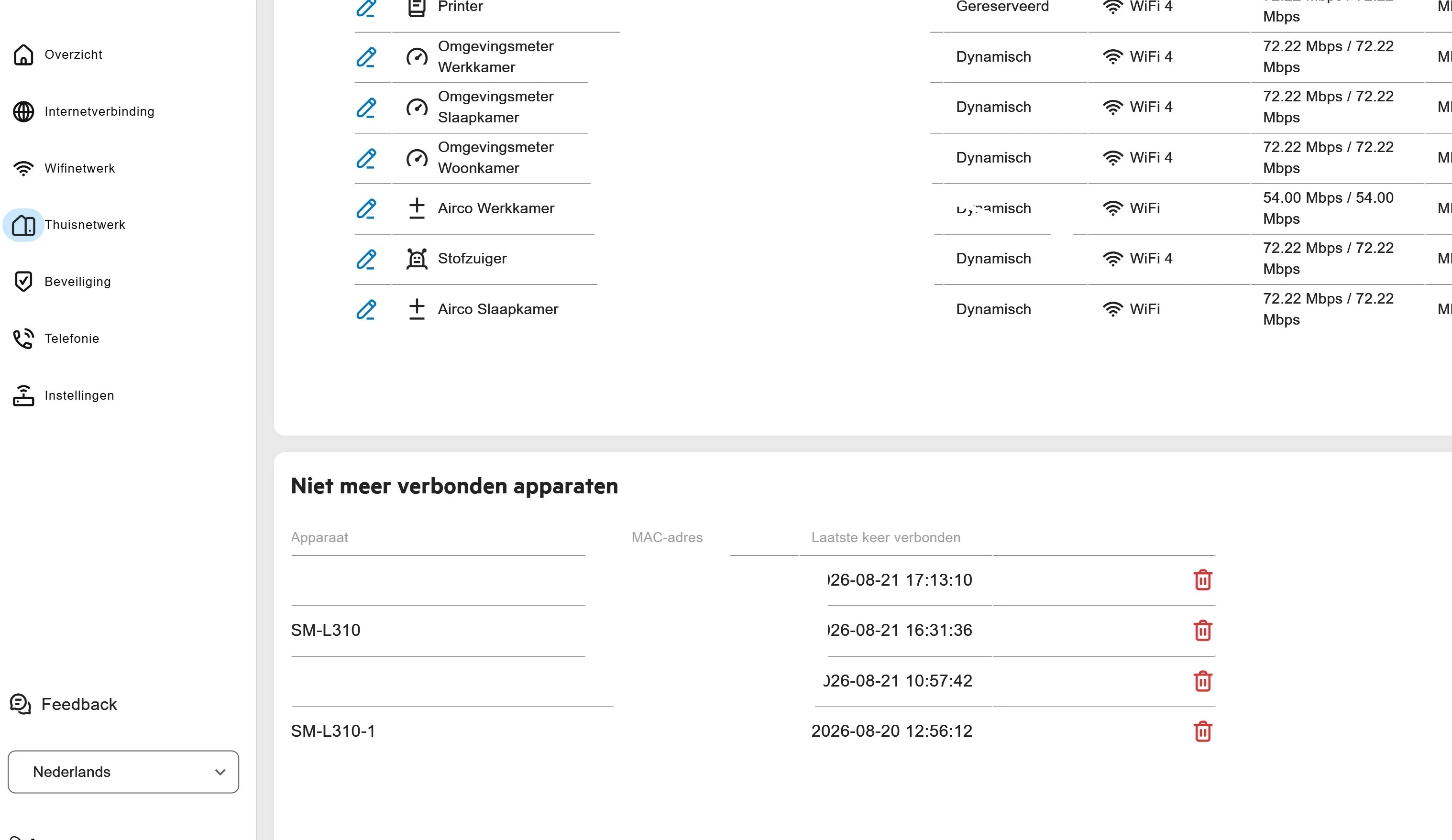Click the highlighted Thuisnetwerk icon

pyautogui.click(x=23, y=225)
